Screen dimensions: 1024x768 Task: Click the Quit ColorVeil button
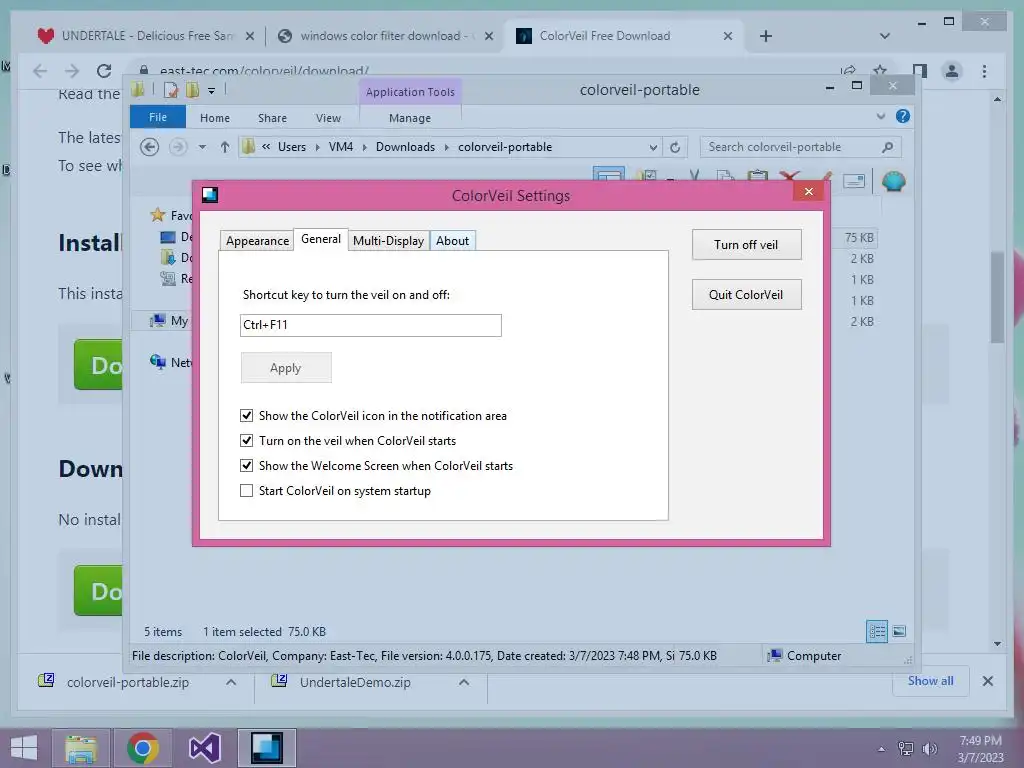(746, 295)
